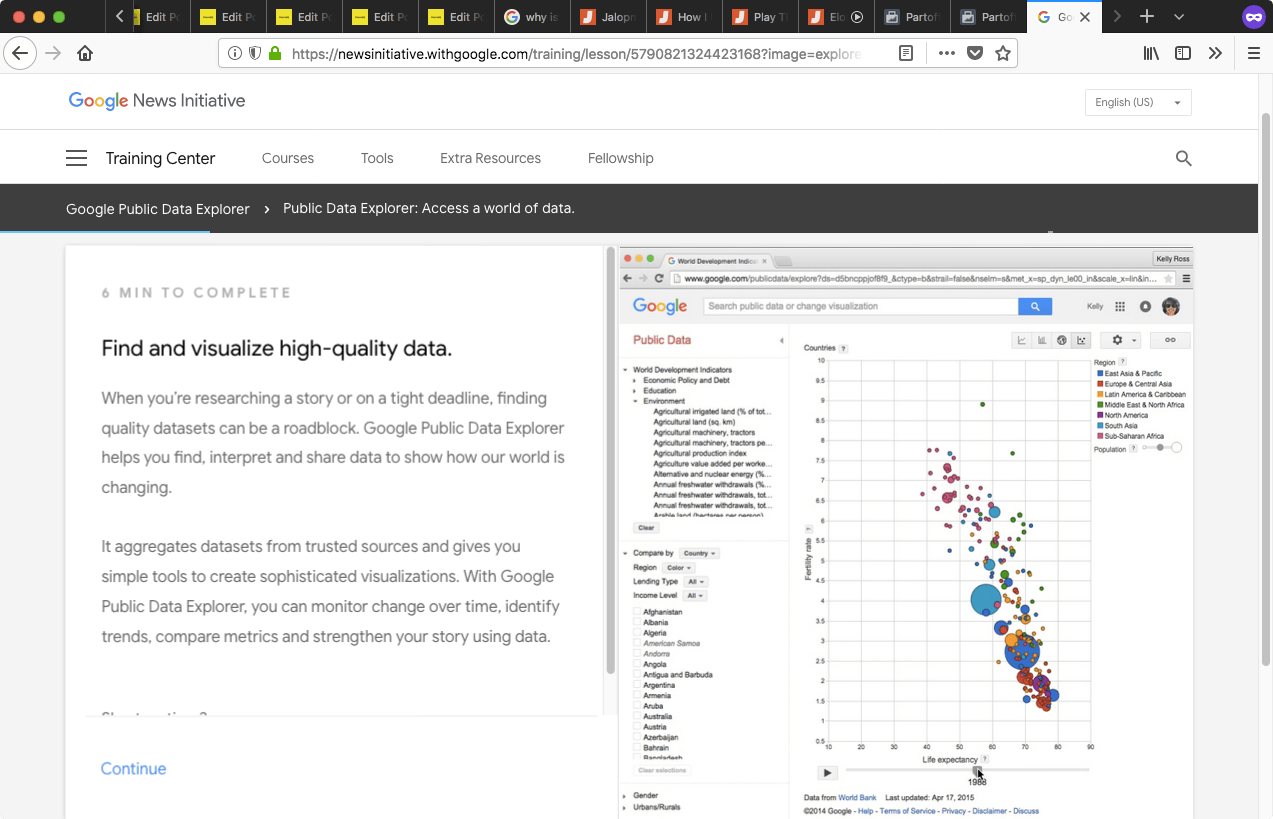Collapse the Environment category
This screenshot has height=819, width=1273.
pos(635,401)
